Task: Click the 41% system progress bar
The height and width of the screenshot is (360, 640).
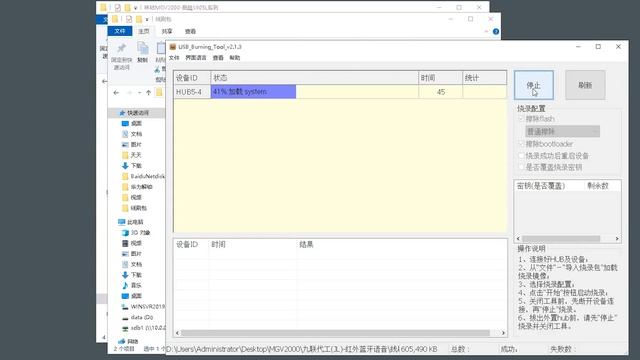Action: [x=253, y=92]
